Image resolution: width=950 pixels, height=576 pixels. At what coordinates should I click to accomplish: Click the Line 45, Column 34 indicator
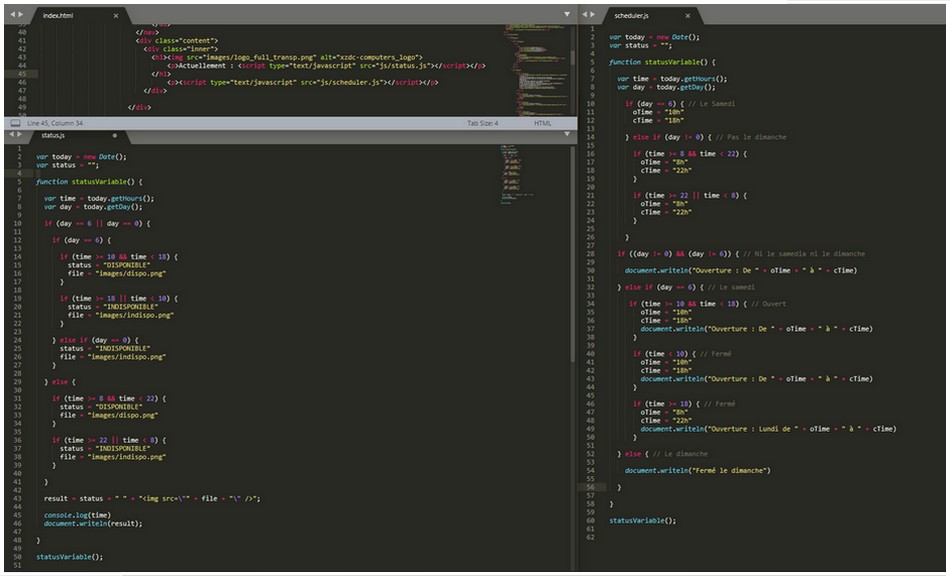pos(56,123)
